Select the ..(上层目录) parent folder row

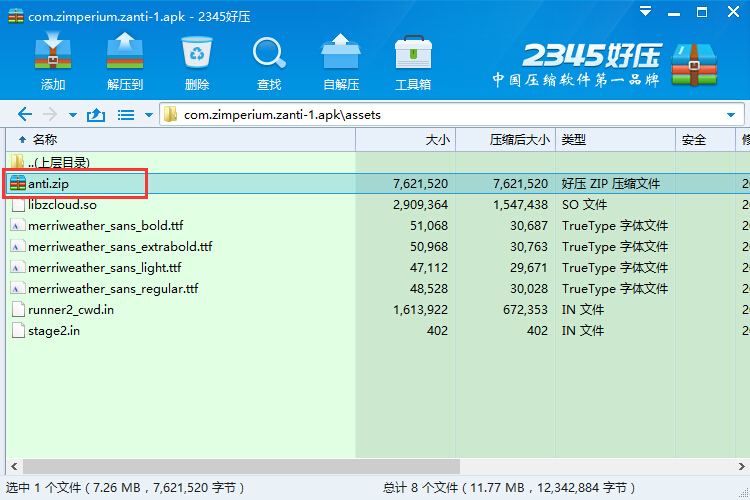378,163
